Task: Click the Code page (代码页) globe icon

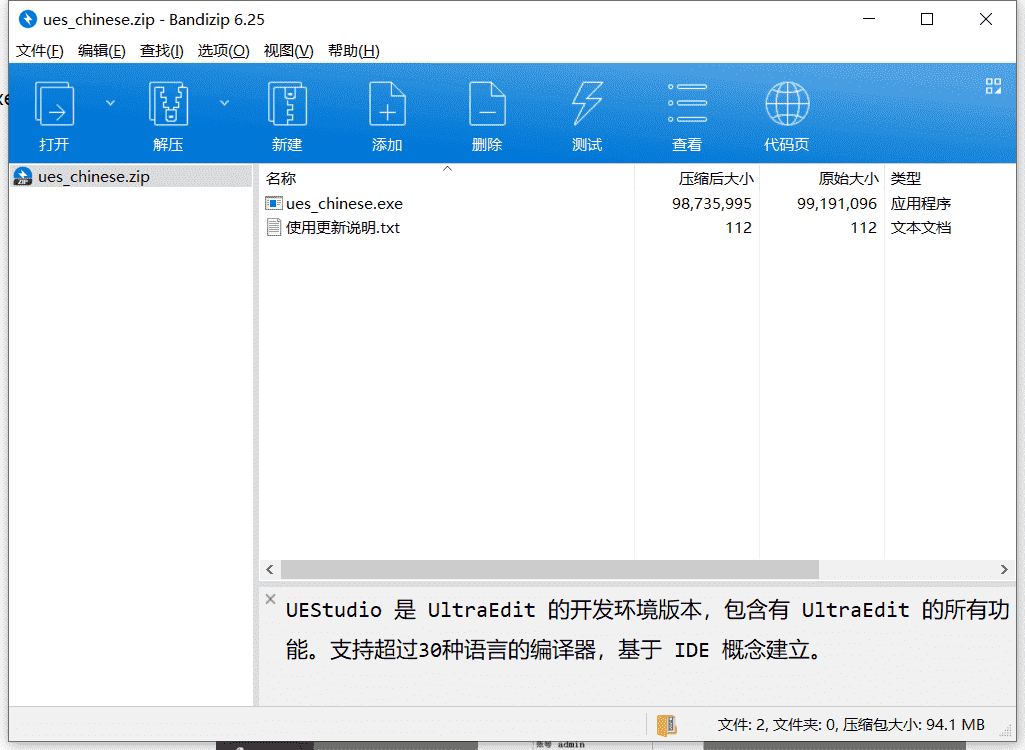Action: (787, 103)
